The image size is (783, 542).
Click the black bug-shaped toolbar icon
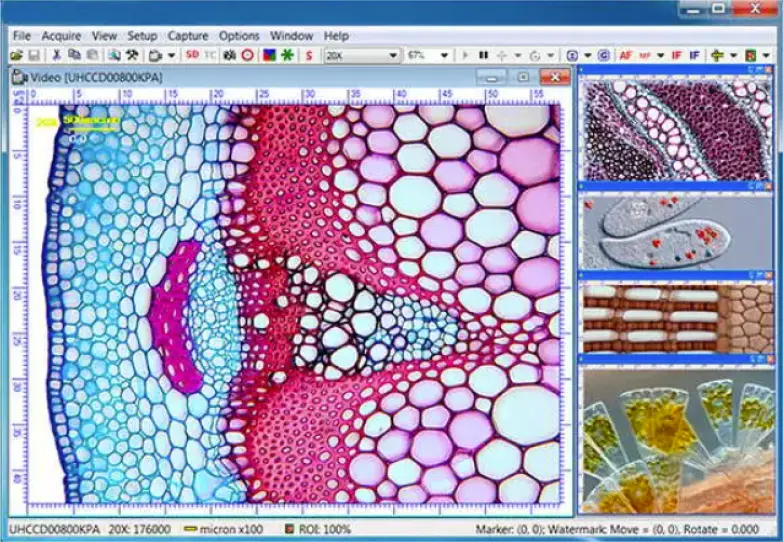pyautogui.click(x=229, y=55)
